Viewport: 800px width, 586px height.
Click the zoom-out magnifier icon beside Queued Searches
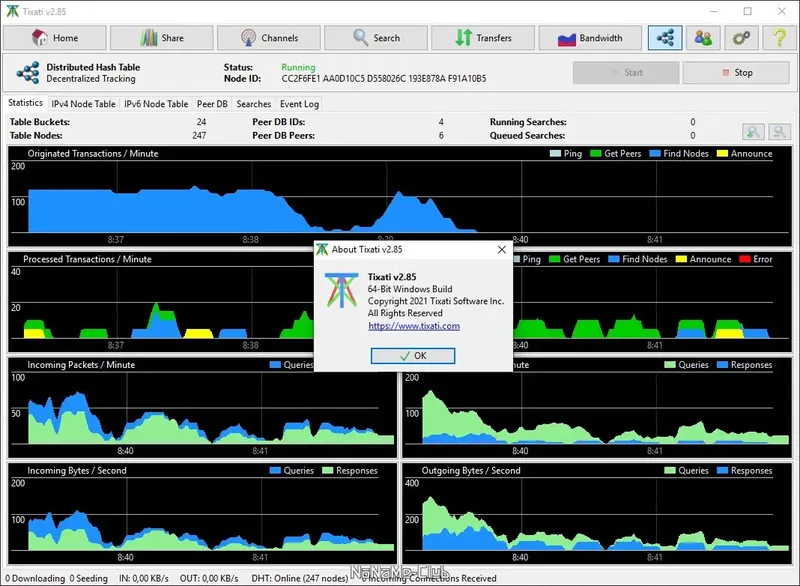(779, 132)
